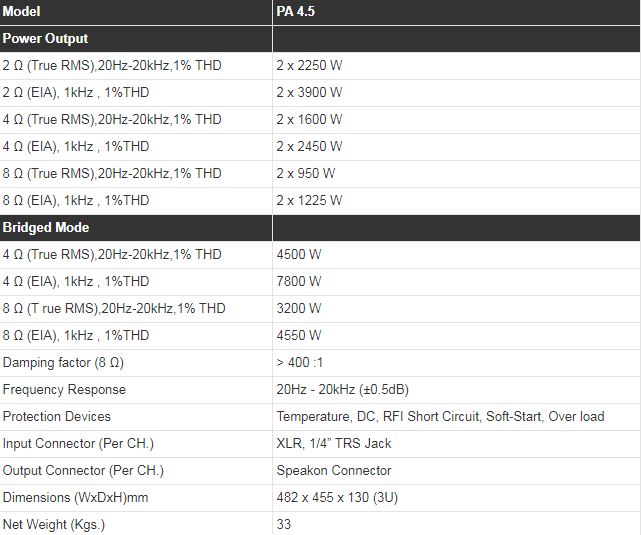The image size is (641, 535).
Task: Select the 7800 W bridged value
Action: pos(299,282)
